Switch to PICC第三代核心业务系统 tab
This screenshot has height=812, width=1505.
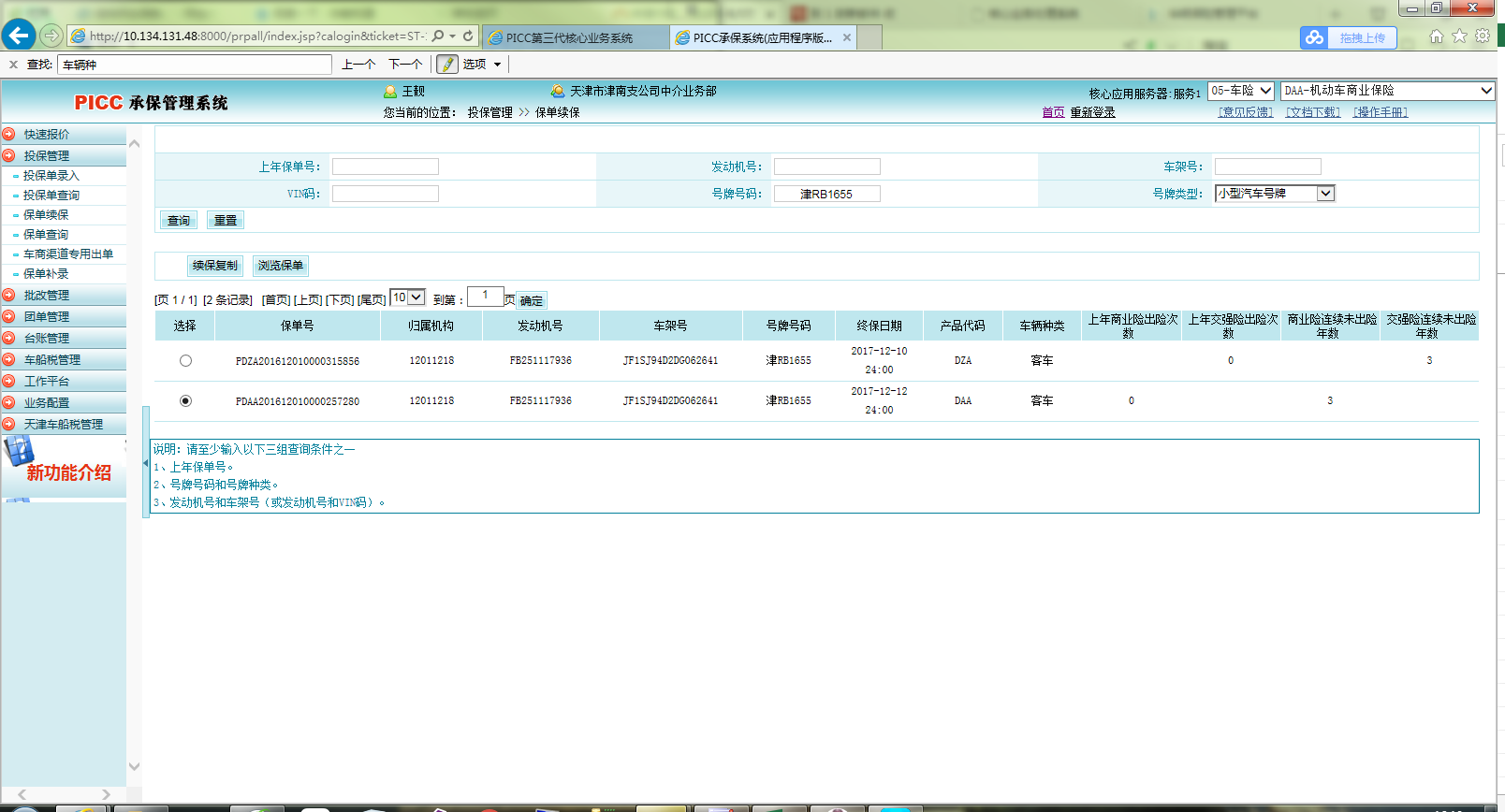click(x=571, y=38)
